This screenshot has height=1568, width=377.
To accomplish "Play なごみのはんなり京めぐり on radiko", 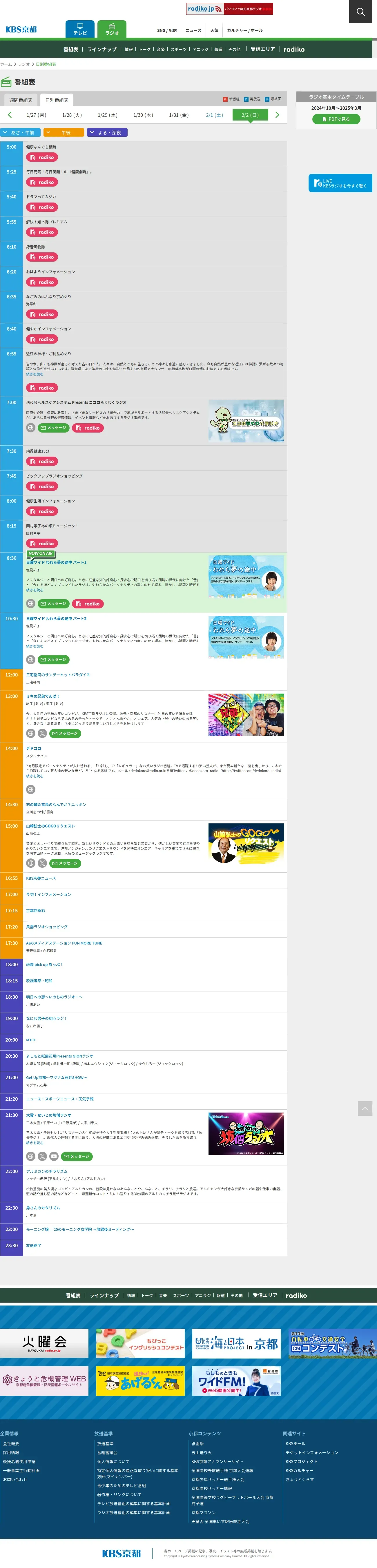I will point(42,314).
